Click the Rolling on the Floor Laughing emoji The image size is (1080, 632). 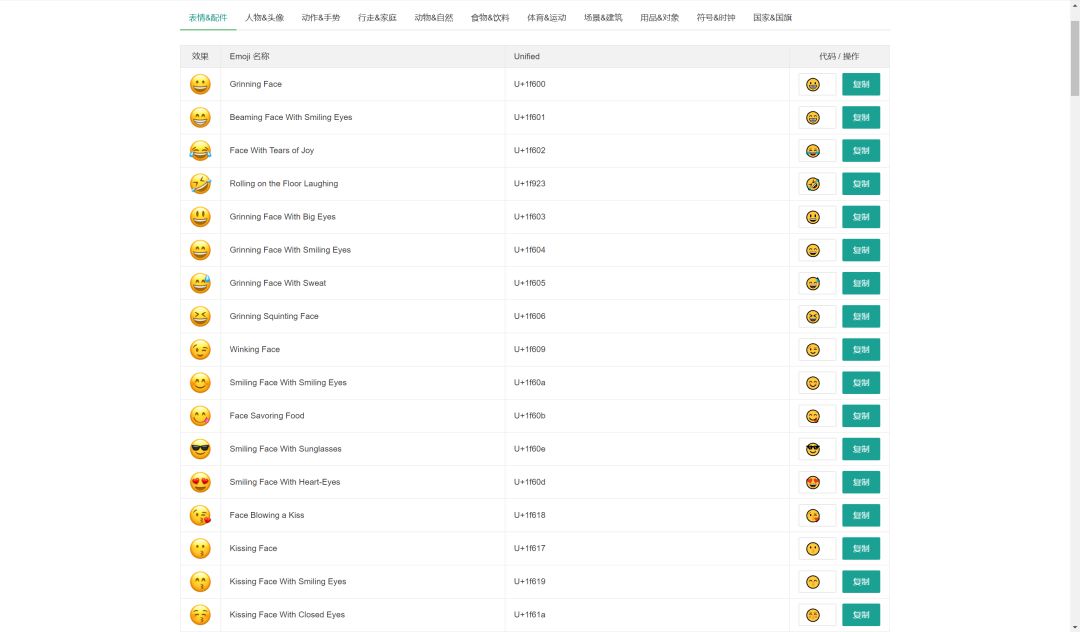(x=200, y=183)
